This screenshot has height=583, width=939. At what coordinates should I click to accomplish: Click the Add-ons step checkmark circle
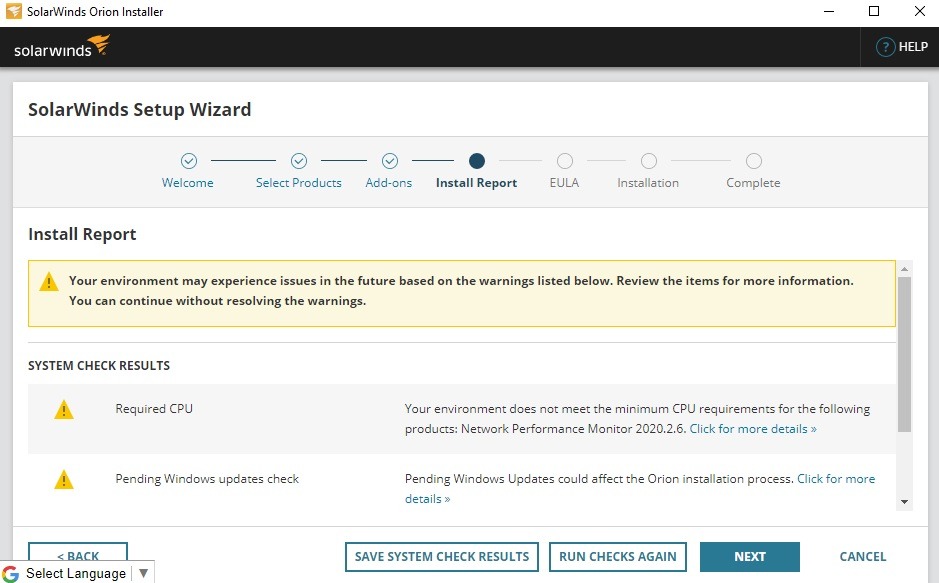pyautogui.click(x=390, y=161)
